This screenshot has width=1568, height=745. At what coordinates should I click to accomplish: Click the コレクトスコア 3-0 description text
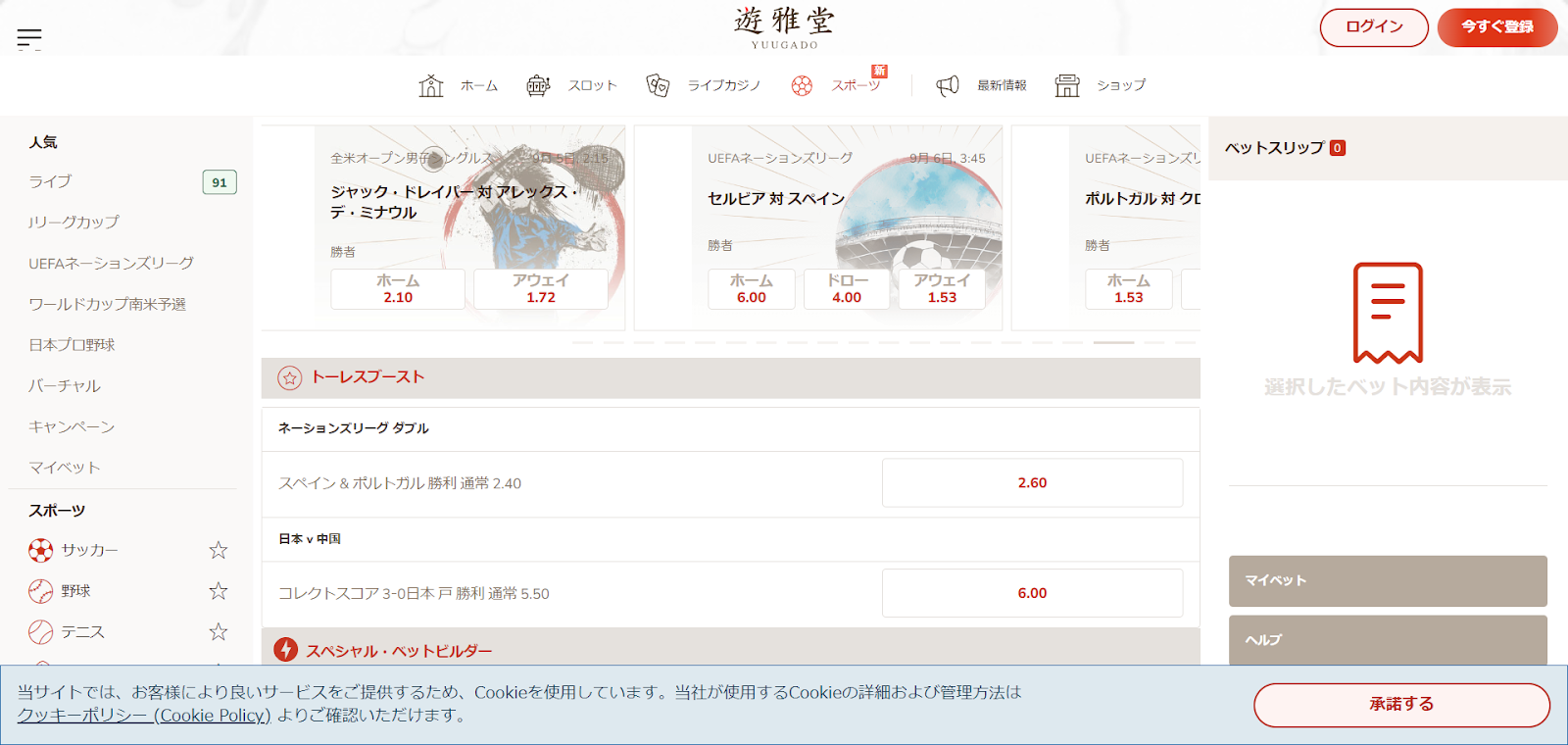(x=414, y=594)
